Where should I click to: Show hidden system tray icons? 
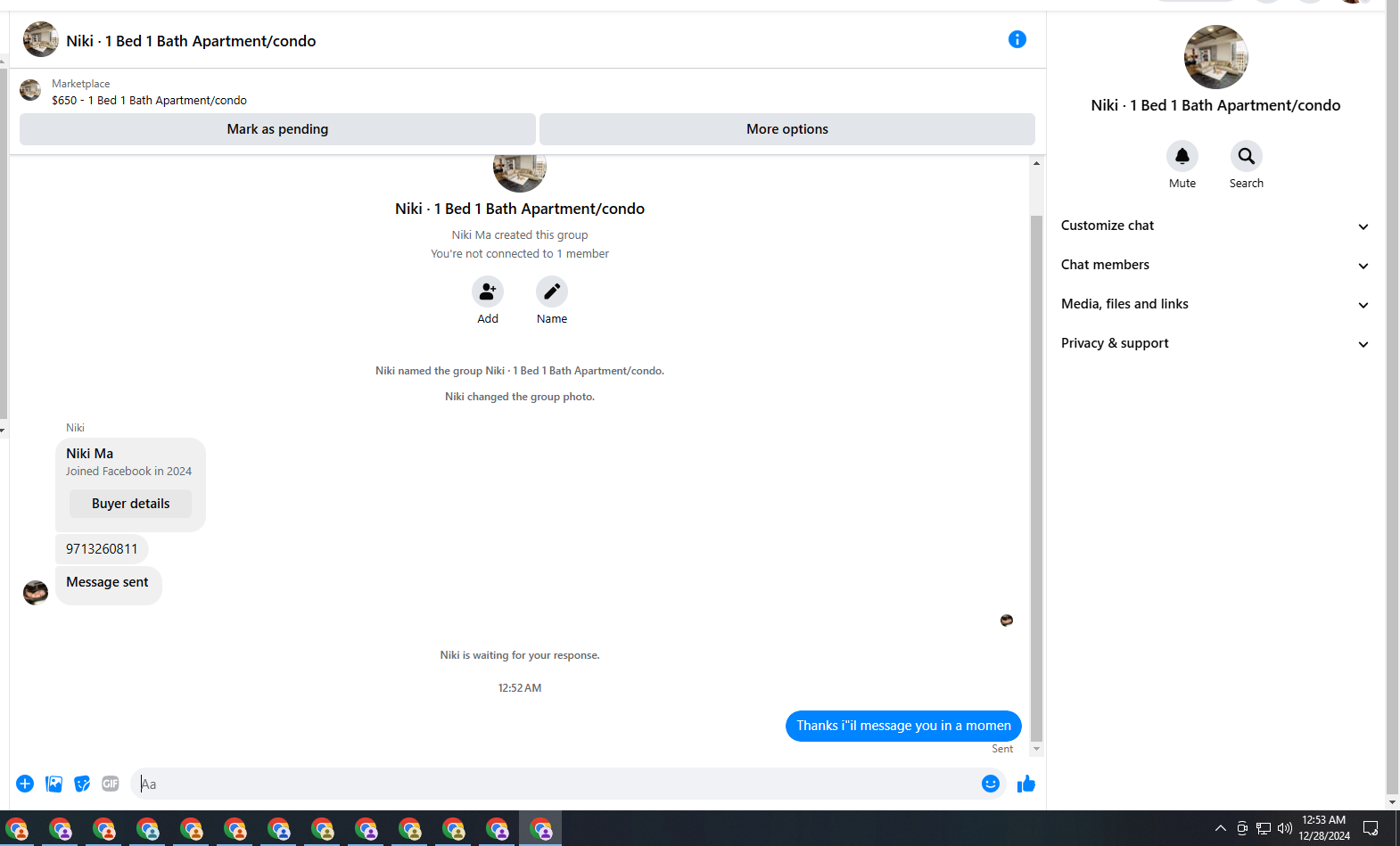(1221, 828)
